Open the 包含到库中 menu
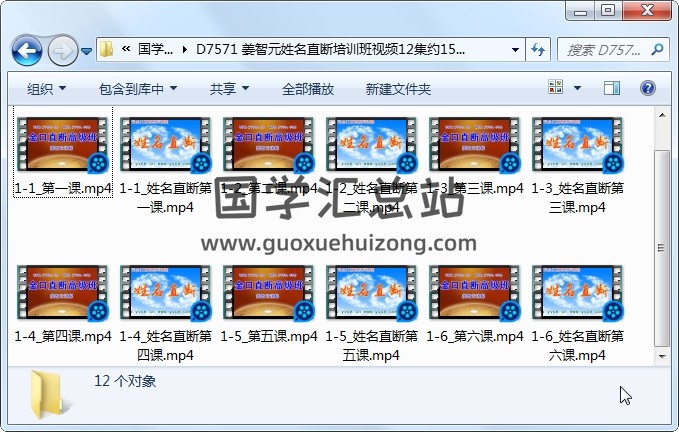The image size is (679, 432). click(x=138, y=89)
